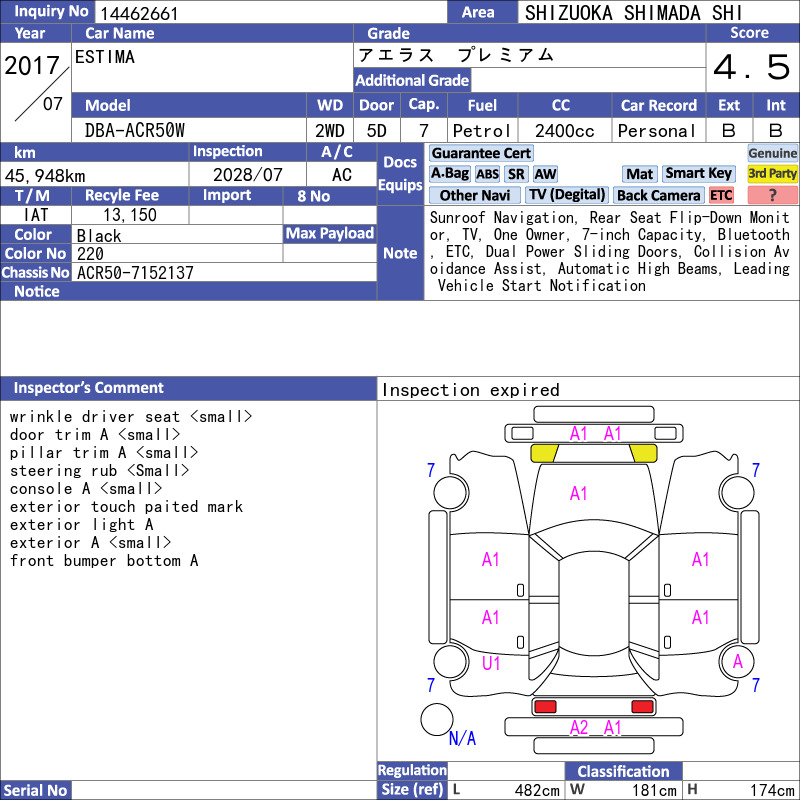Image resolution: width=800 pixels, height=800 pixels.
Task: Click the Other Navi badge
Action: point(474,195)
